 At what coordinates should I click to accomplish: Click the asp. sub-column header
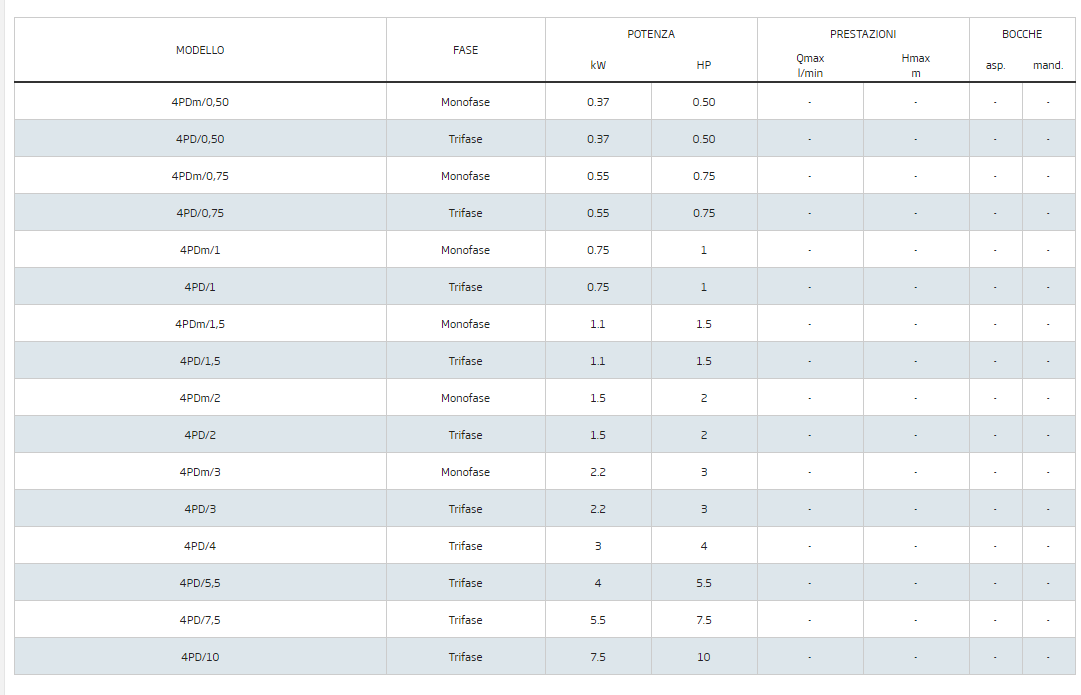coord(995,66)
